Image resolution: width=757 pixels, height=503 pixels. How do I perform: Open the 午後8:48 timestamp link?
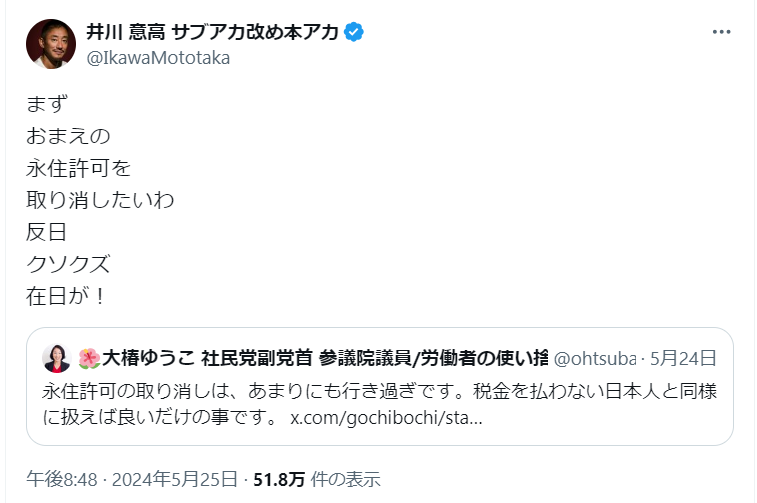click(x=61, y=478)
